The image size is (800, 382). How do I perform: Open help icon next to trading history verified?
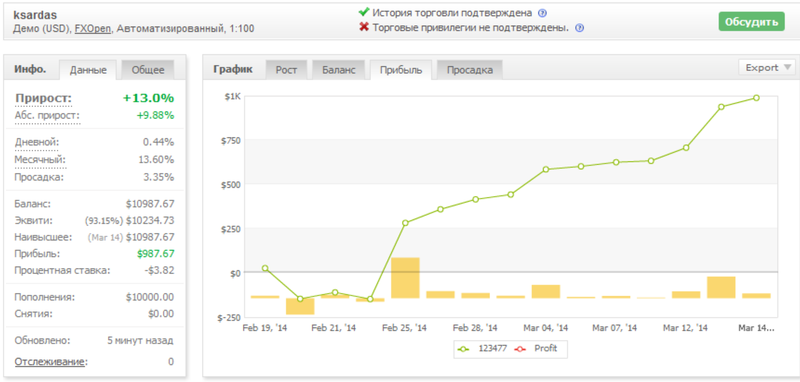[542, 13]
